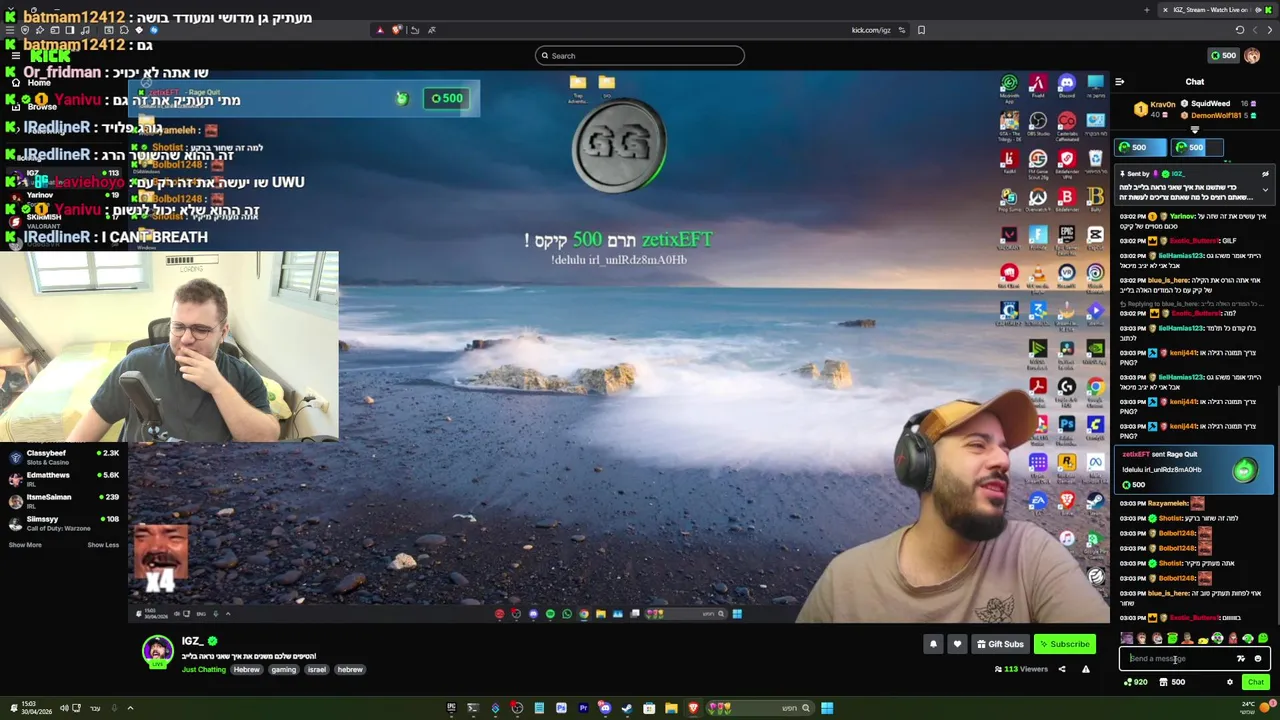The image size is (1280, 720).
Task: Click first 500 kicks goal progress bar
Action: [1140, 147]
